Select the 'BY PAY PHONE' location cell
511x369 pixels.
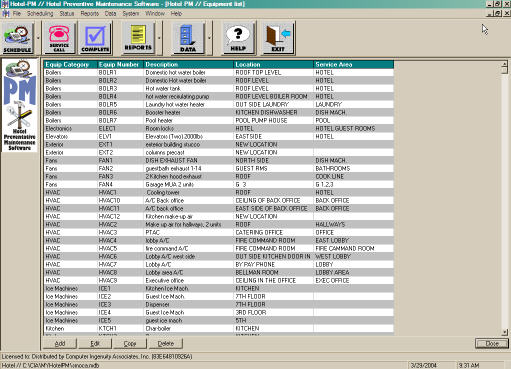click(274, 264)
